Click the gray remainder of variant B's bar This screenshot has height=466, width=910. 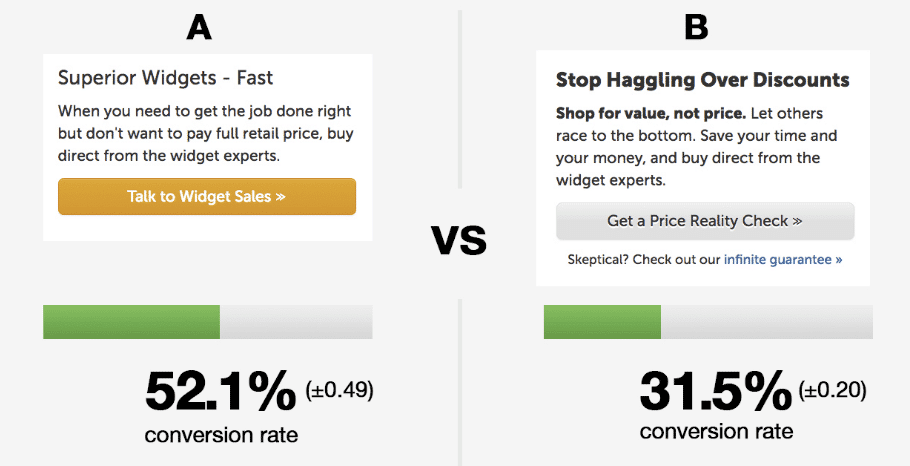(x=767, y=322)
